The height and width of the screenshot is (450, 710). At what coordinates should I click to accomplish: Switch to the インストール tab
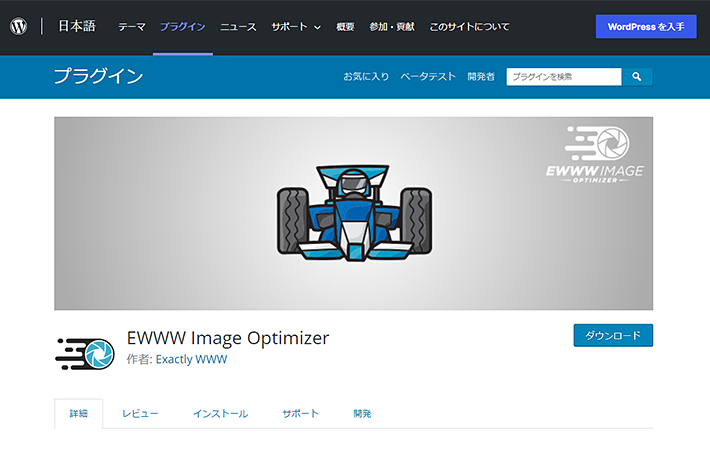pos(221,413)
